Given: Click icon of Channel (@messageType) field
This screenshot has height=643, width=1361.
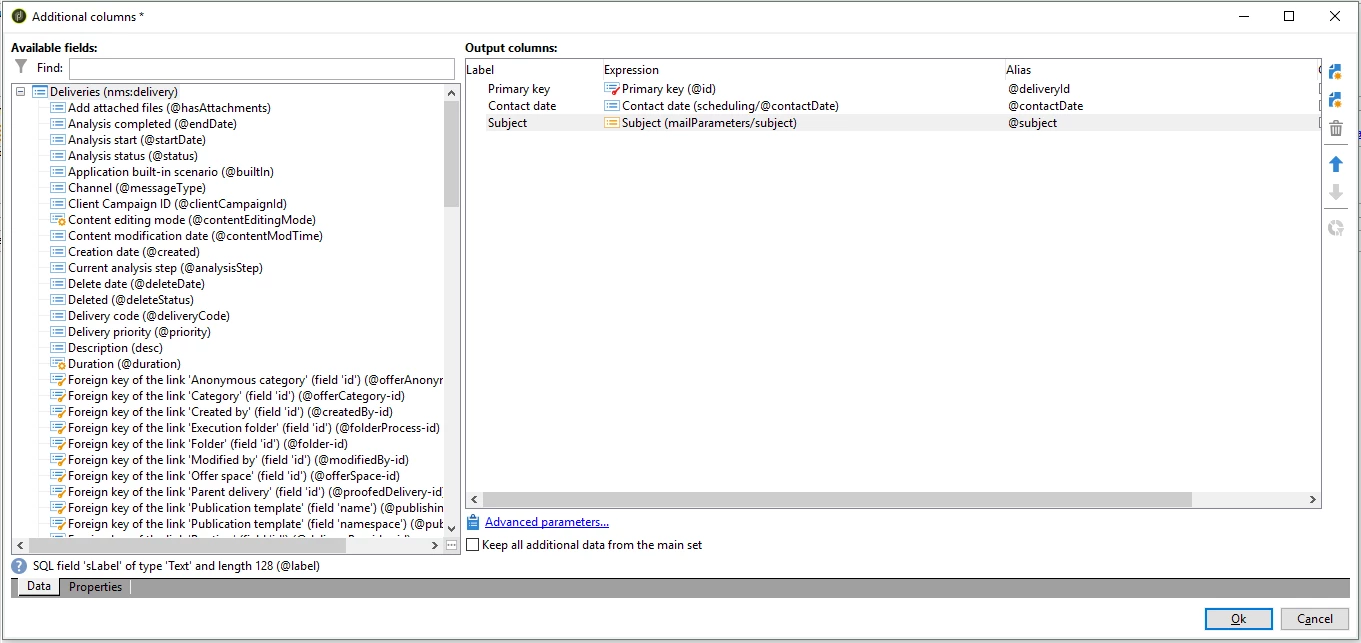Looking at the screenshot, I should (58, 188).
